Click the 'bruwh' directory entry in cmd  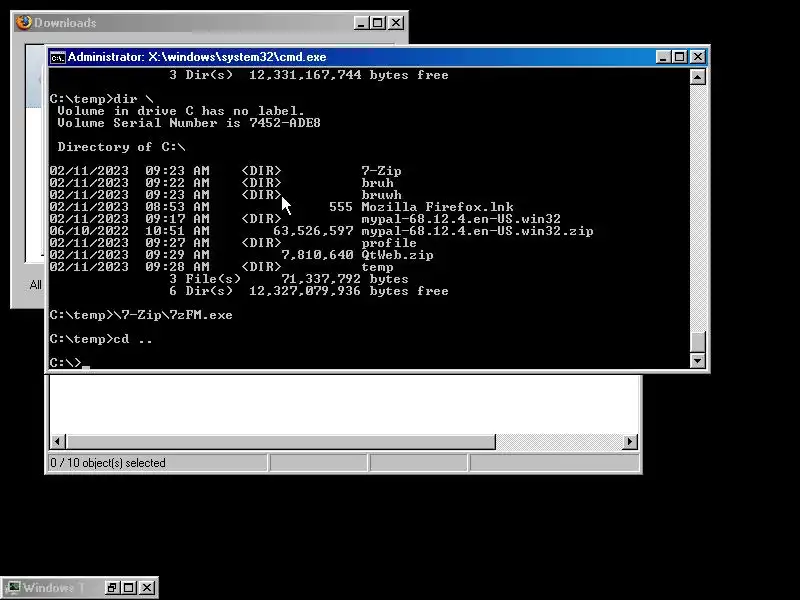(x=381, y=195)
